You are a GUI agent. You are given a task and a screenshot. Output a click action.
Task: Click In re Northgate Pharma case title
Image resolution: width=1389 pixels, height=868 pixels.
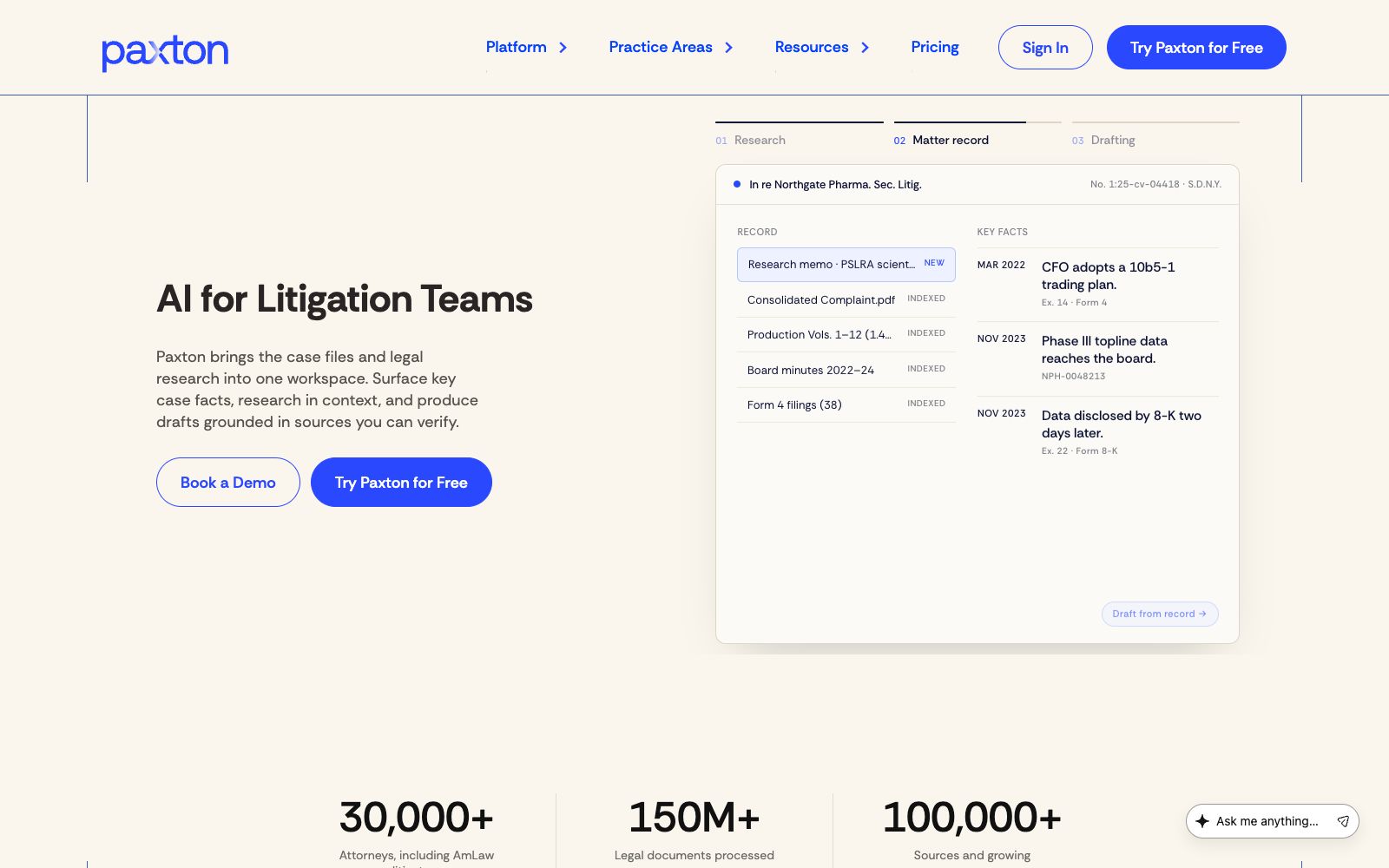coord(835,185)
